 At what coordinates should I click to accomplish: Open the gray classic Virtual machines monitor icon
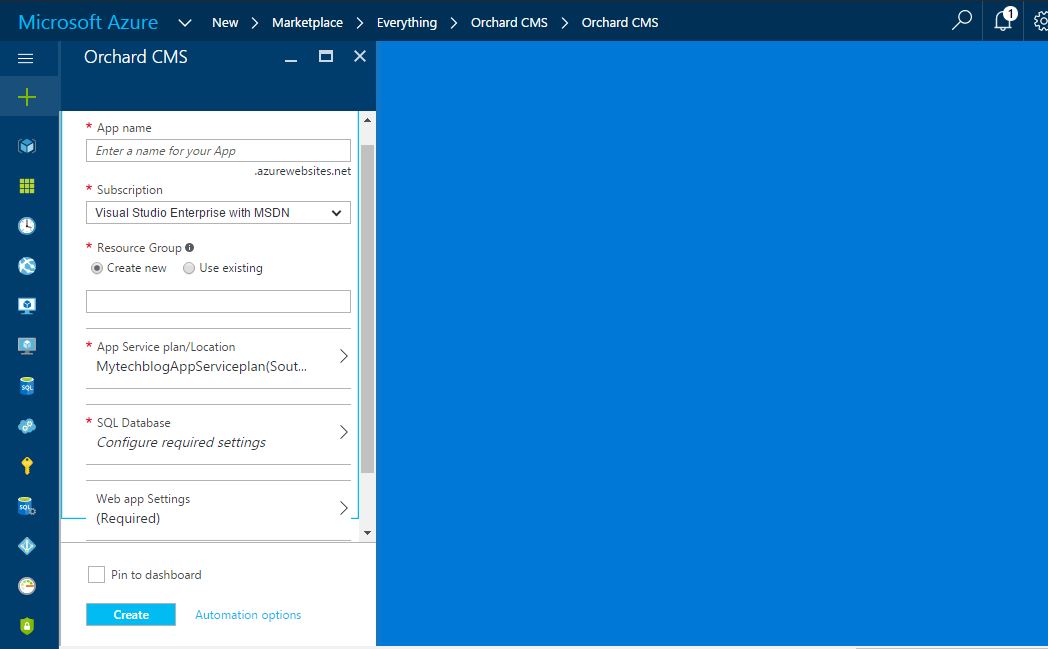tap(27, 346)
